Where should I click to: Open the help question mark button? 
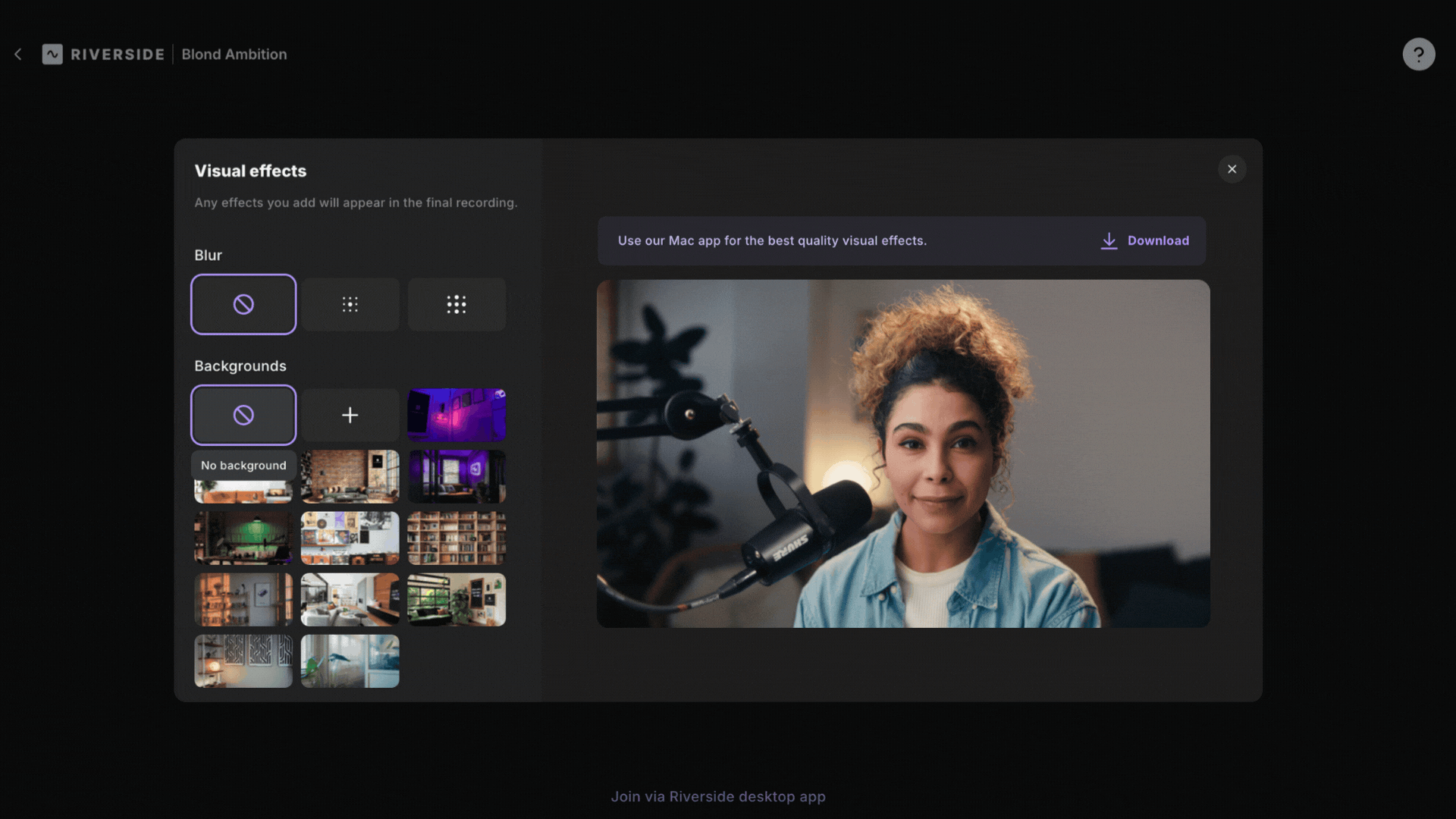point(1418,55)
